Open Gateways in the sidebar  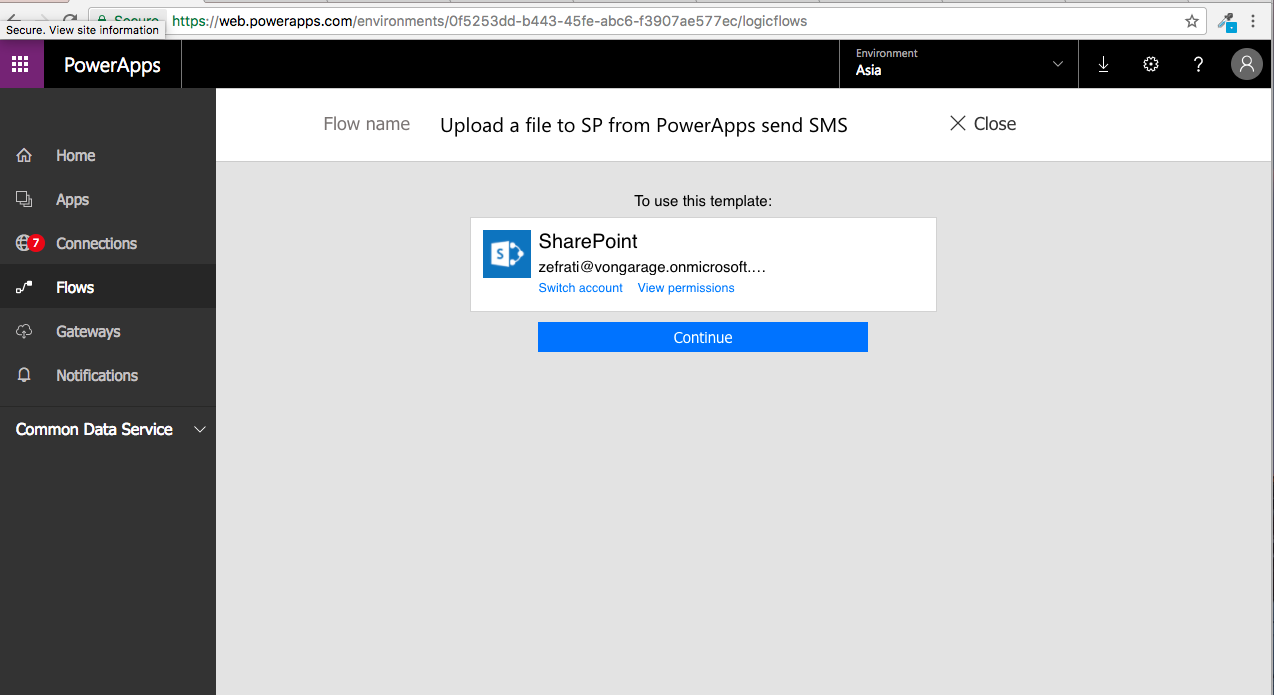88,332
